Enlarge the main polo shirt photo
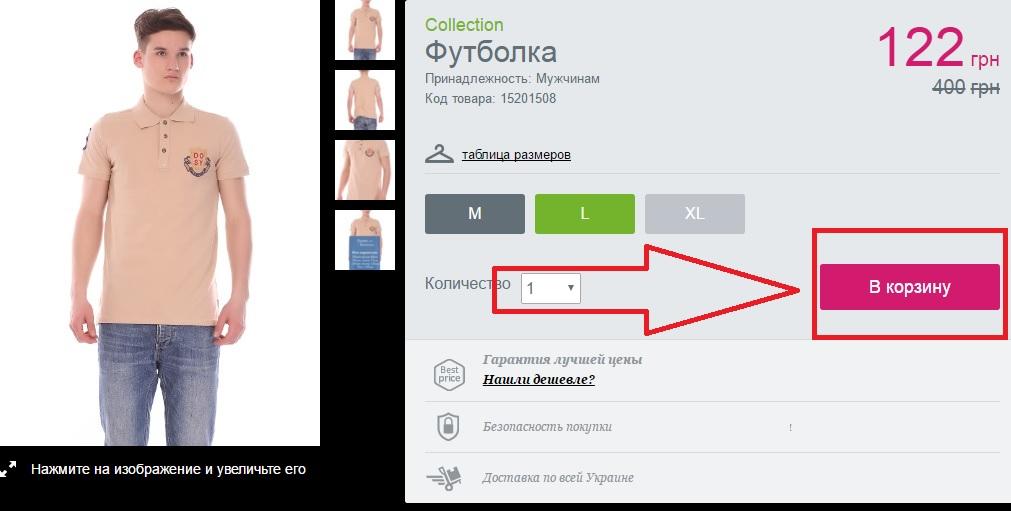Viewport: 1011px width, 511px height. (x=160, y=222)
